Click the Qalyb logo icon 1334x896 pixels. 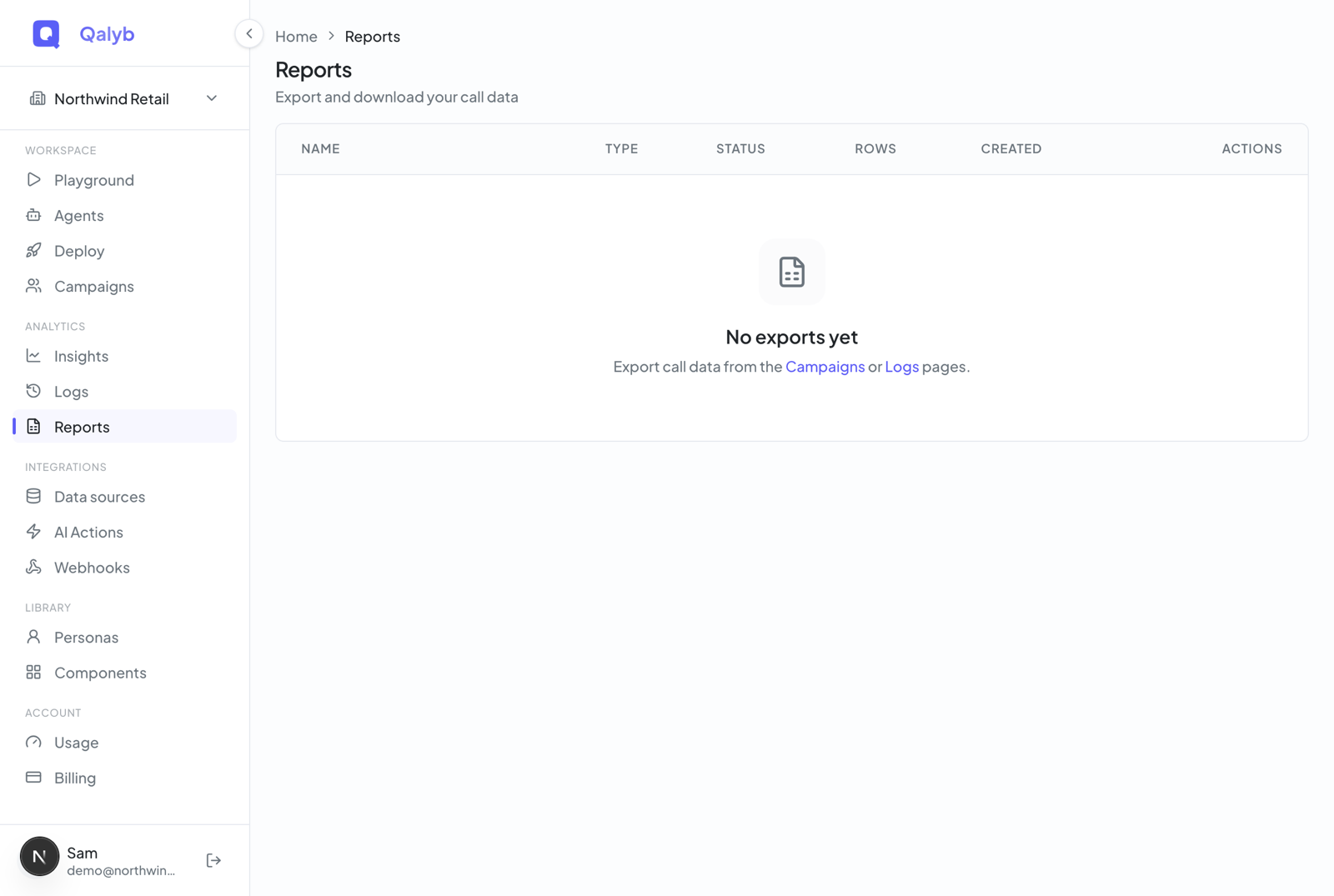[46, 34]
